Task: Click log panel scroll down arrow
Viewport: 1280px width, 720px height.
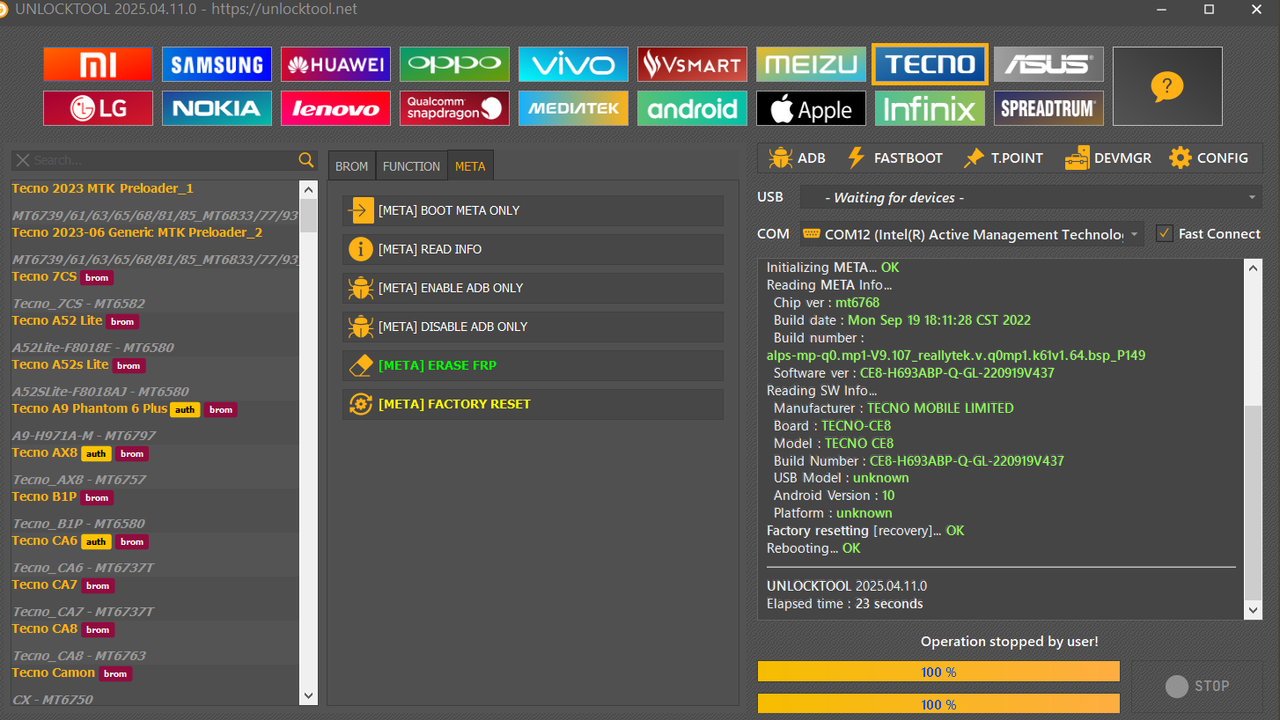Action: (1253, 610)
